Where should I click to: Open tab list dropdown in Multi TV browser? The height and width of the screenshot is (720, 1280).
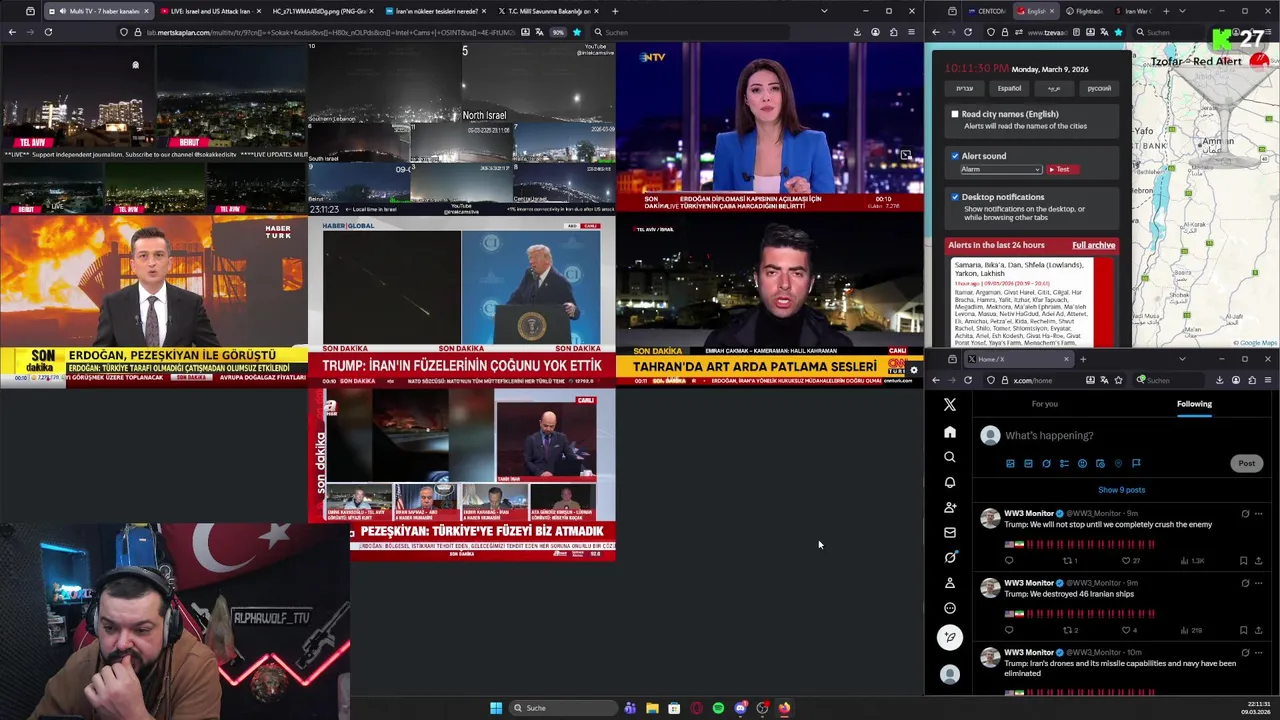tap(824, 11)
